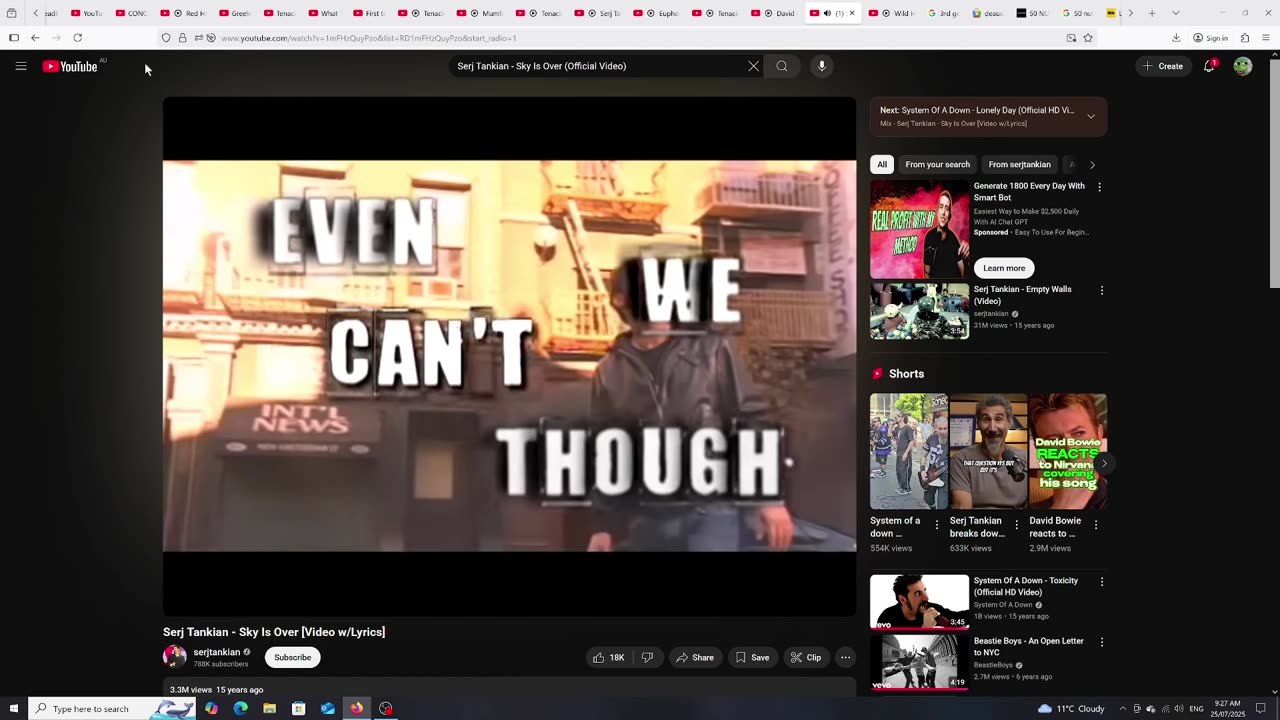Open options for the Toxicity video
The height and width of the screenshot is (720, 1280).
tap(1102, 581)
